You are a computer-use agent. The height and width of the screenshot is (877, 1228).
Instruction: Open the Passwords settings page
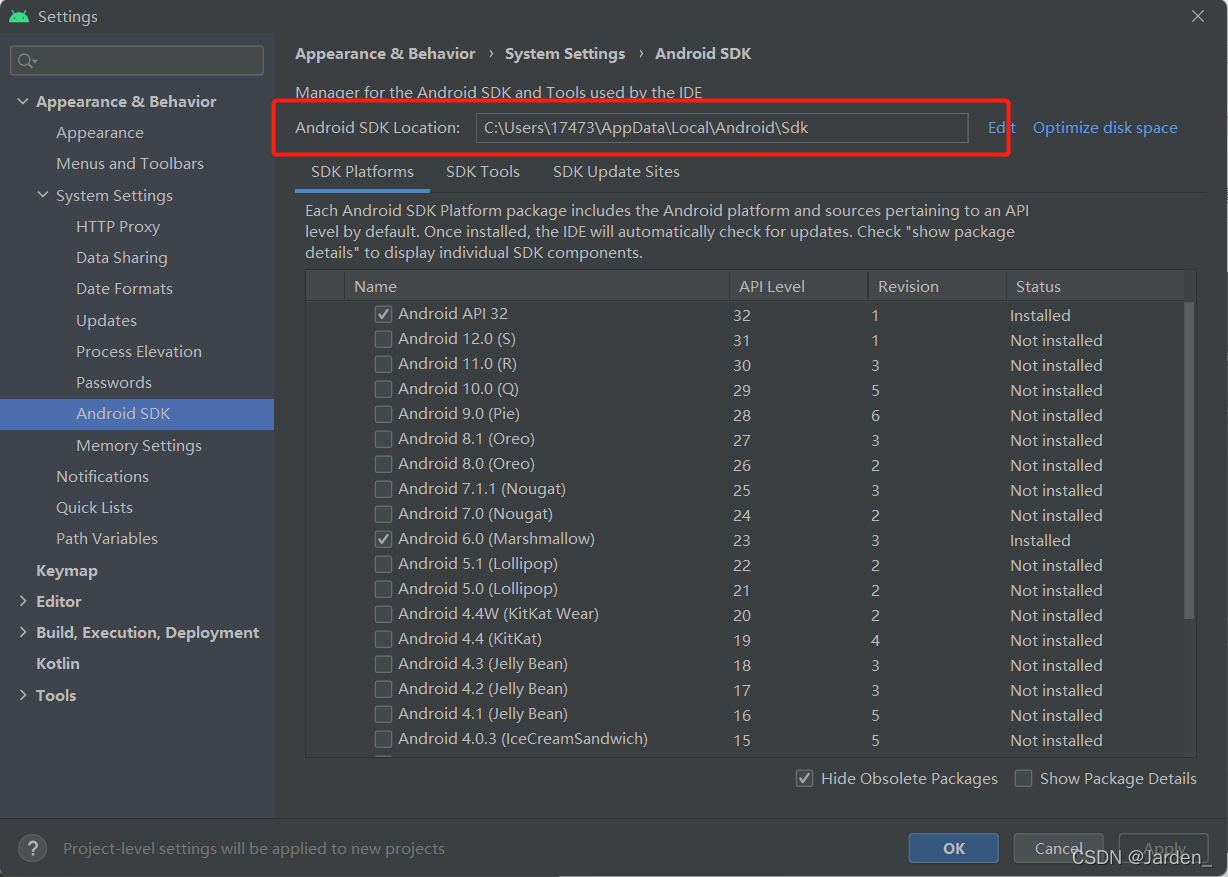pos(114,382)
